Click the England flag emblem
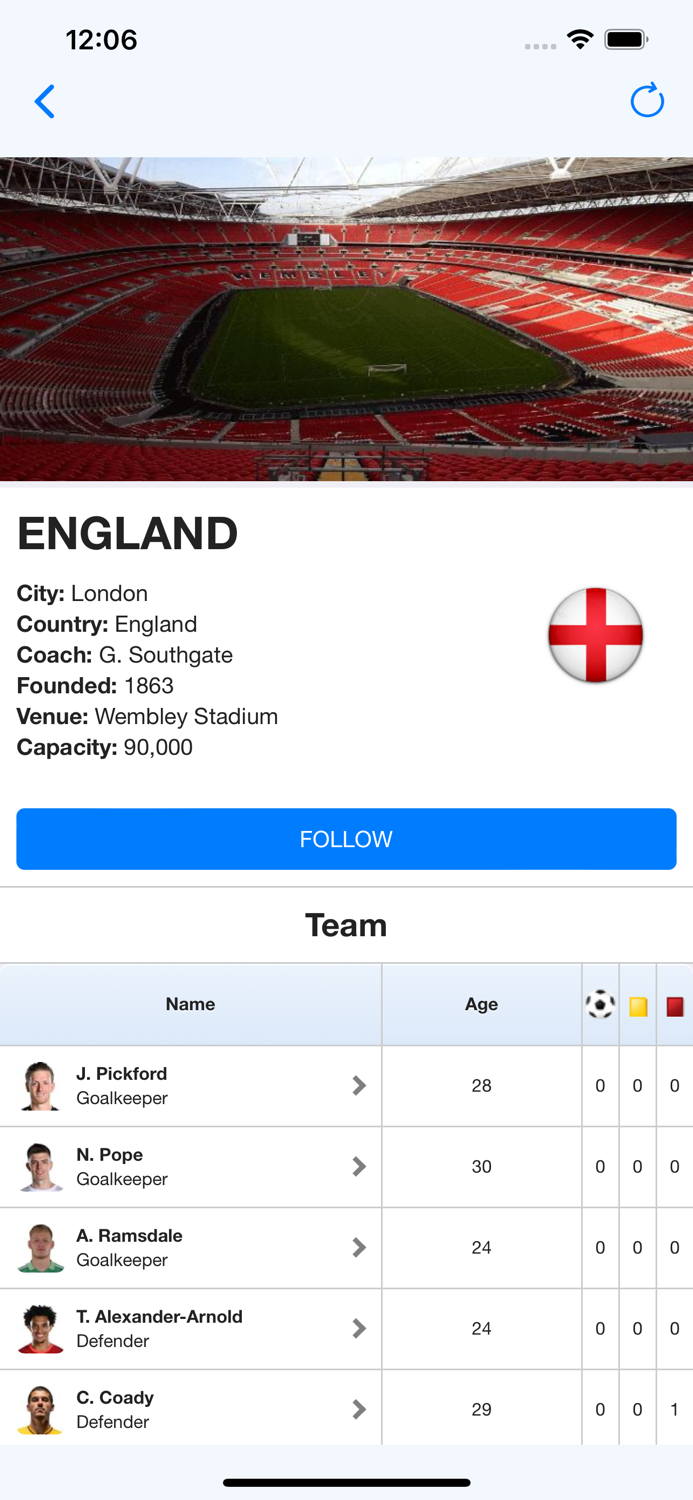 [x=595, y=635]
